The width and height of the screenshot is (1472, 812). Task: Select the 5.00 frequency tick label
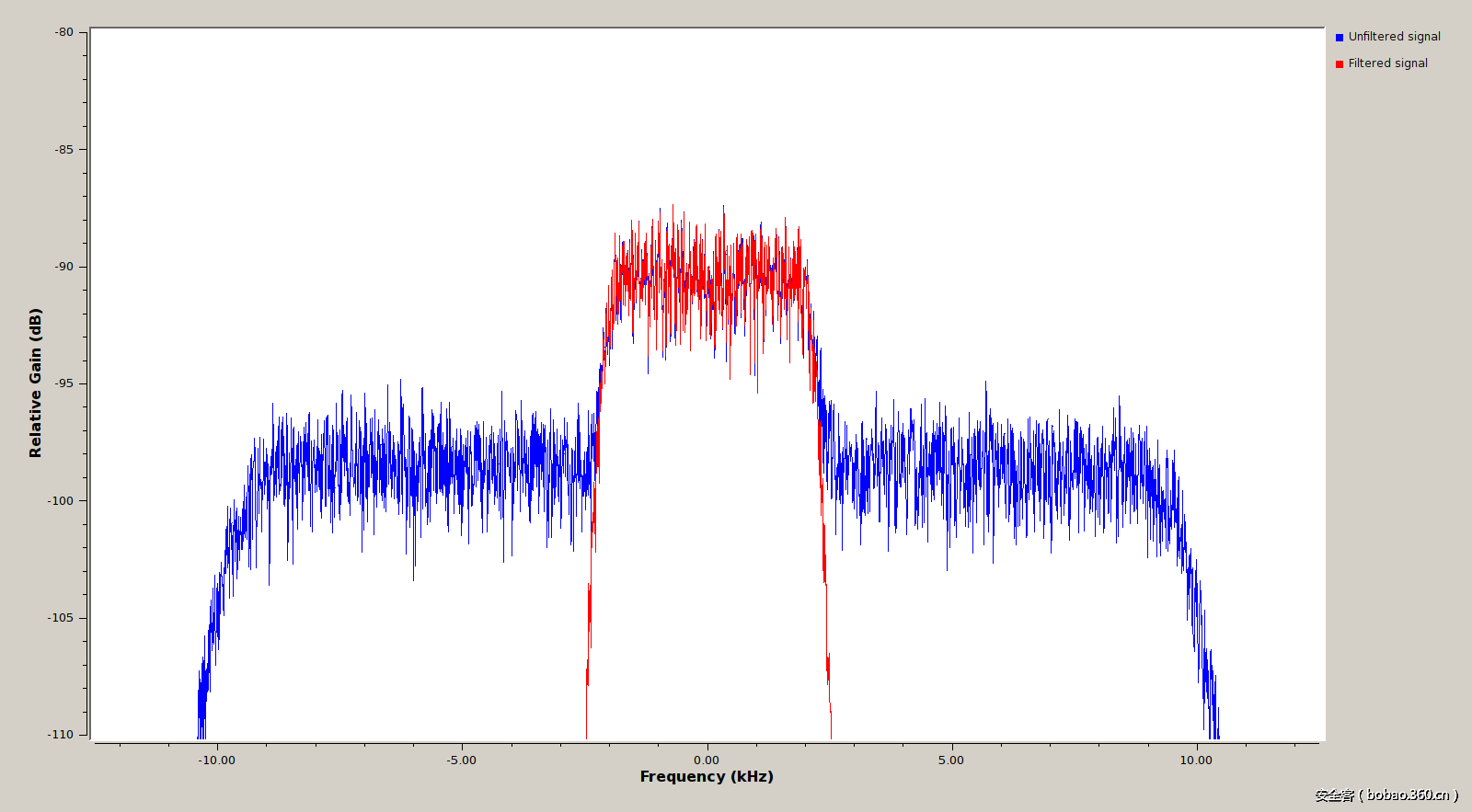[951, 761]
